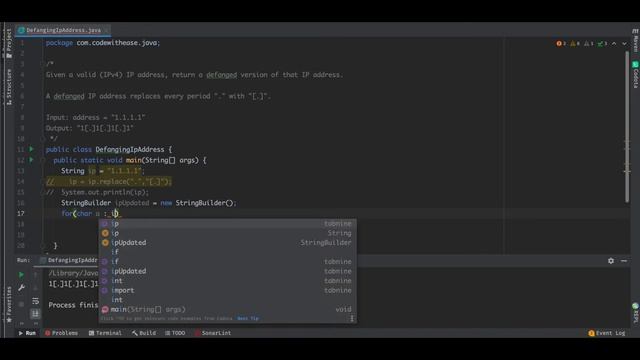Click the editor vertical scrollbar
The height and width of the screenshot is (360, 640).
point(627,127)
